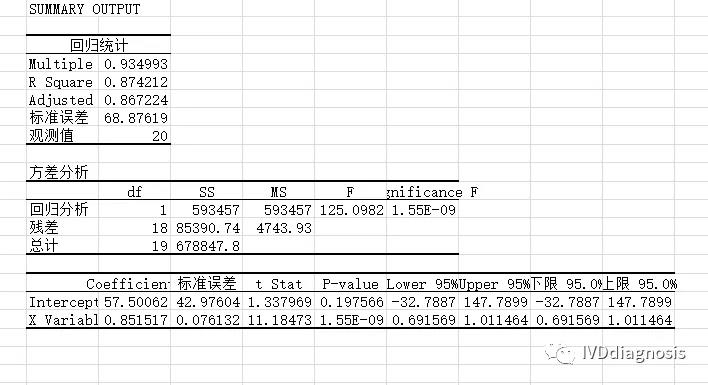The height and width of the screenshot is (385, 708).
Task: Select the total SS cell 678847.8
Action: [x=208, y=246]
